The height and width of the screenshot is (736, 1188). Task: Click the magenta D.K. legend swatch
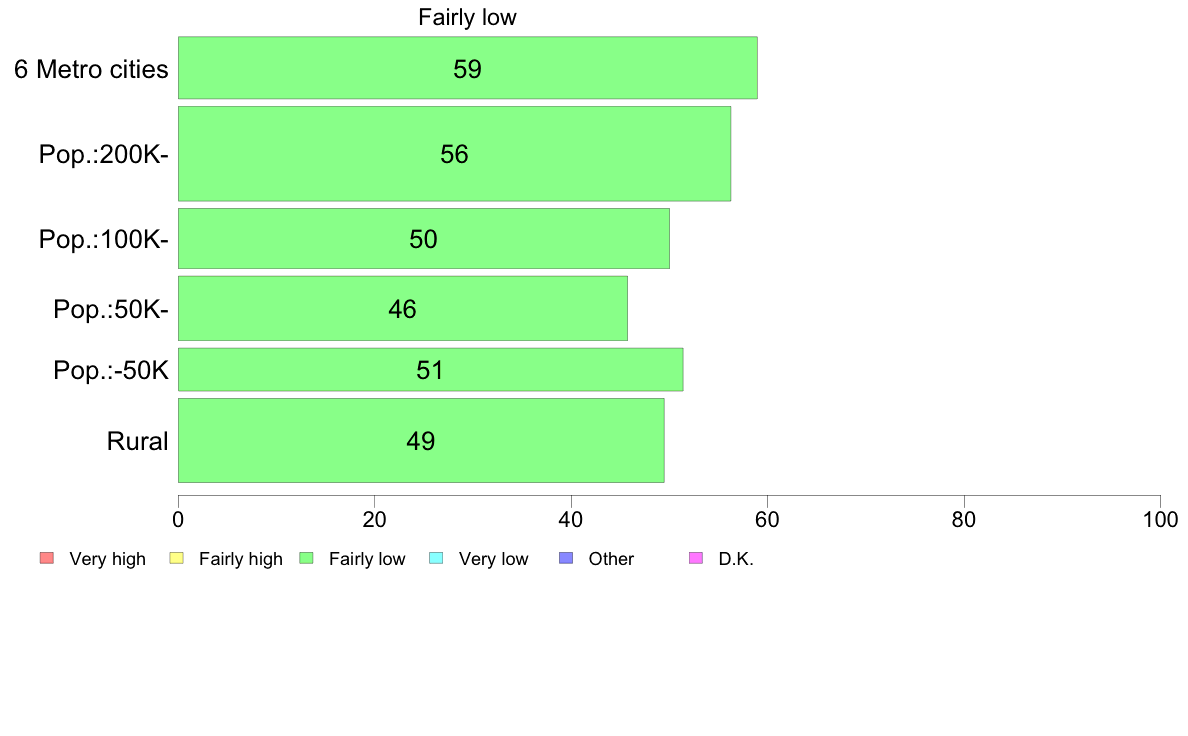[x=696, y=558]
